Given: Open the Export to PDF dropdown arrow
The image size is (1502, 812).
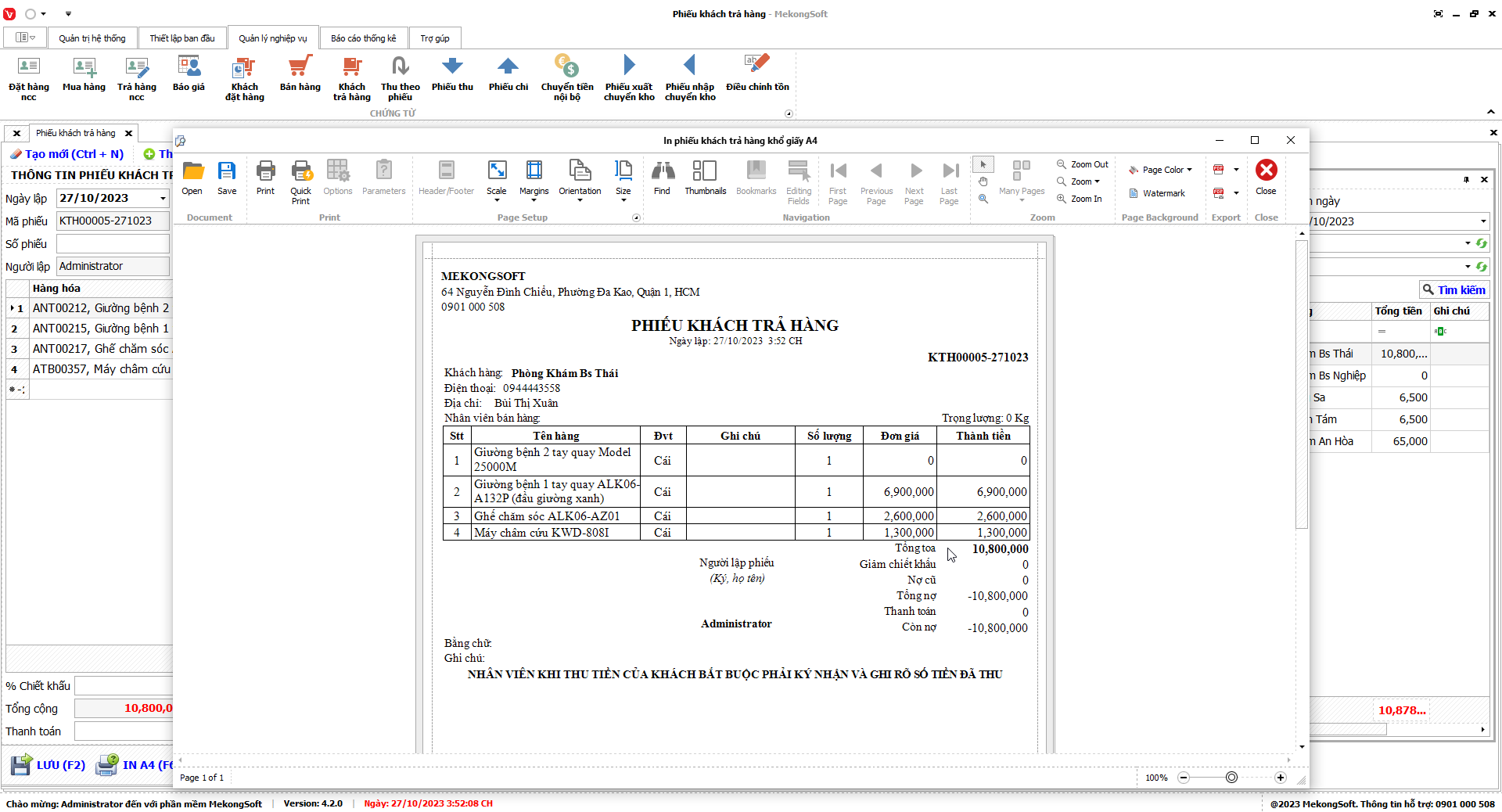Looking at the screenshot, I should pos(1236,170).
